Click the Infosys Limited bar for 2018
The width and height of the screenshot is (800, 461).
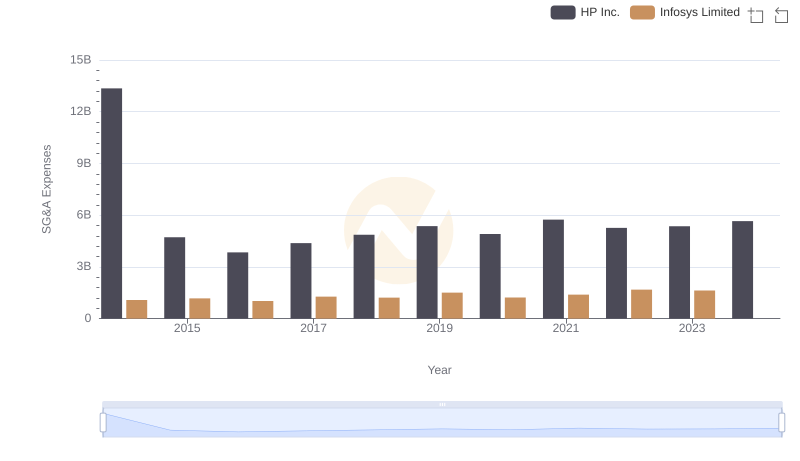(389, 308)
